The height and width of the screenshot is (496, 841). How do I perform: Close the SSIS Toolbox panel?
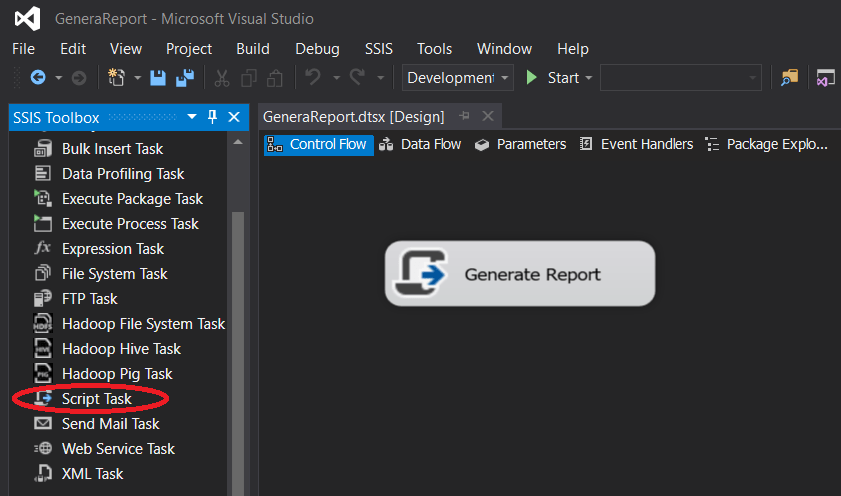(234, 117)
